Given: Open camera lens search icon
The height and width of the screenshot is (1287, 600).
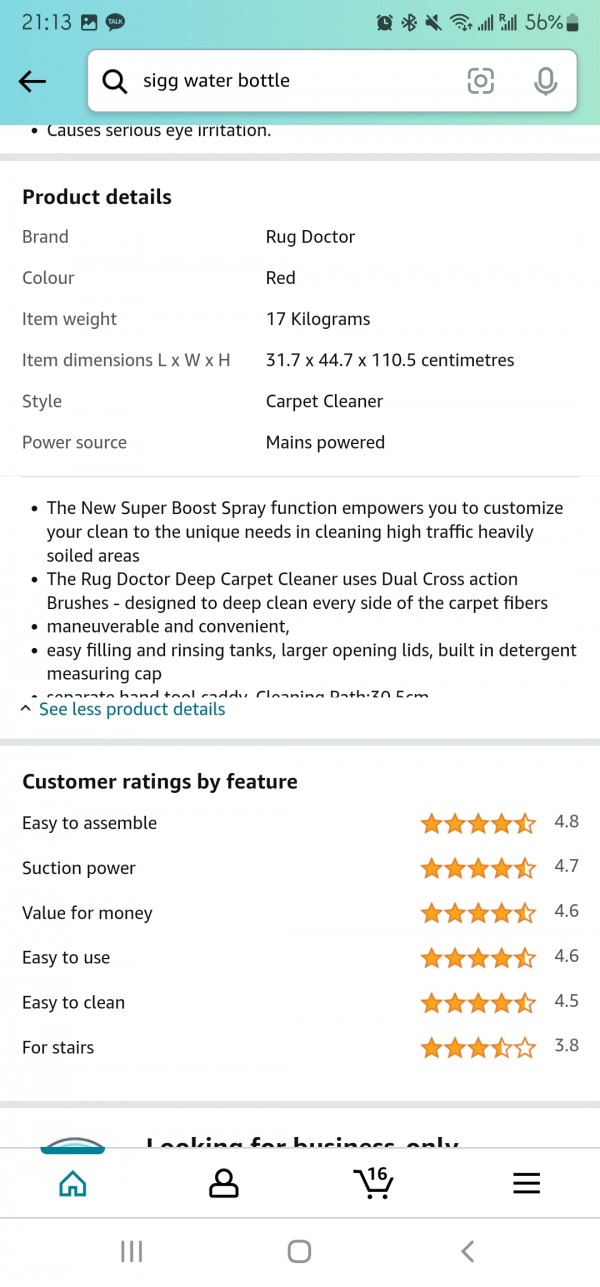Looking at the screenshot, I should coord(481,81).
